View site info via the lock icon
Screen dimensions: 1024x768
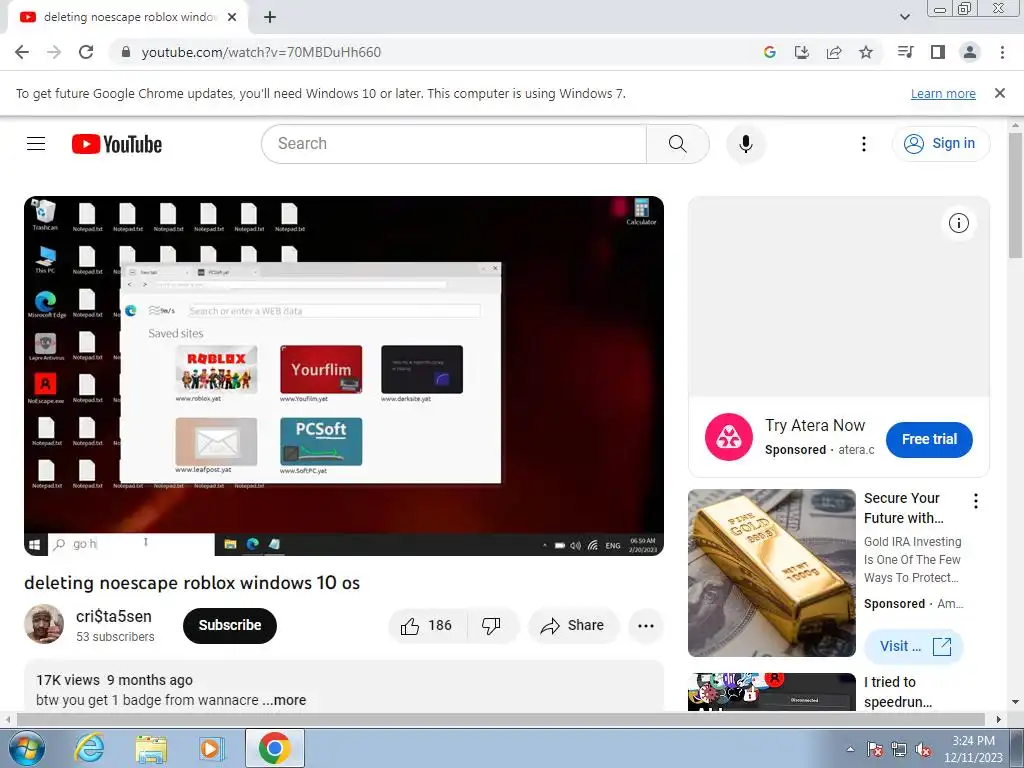pyautogui.click(x=126, y=52)
